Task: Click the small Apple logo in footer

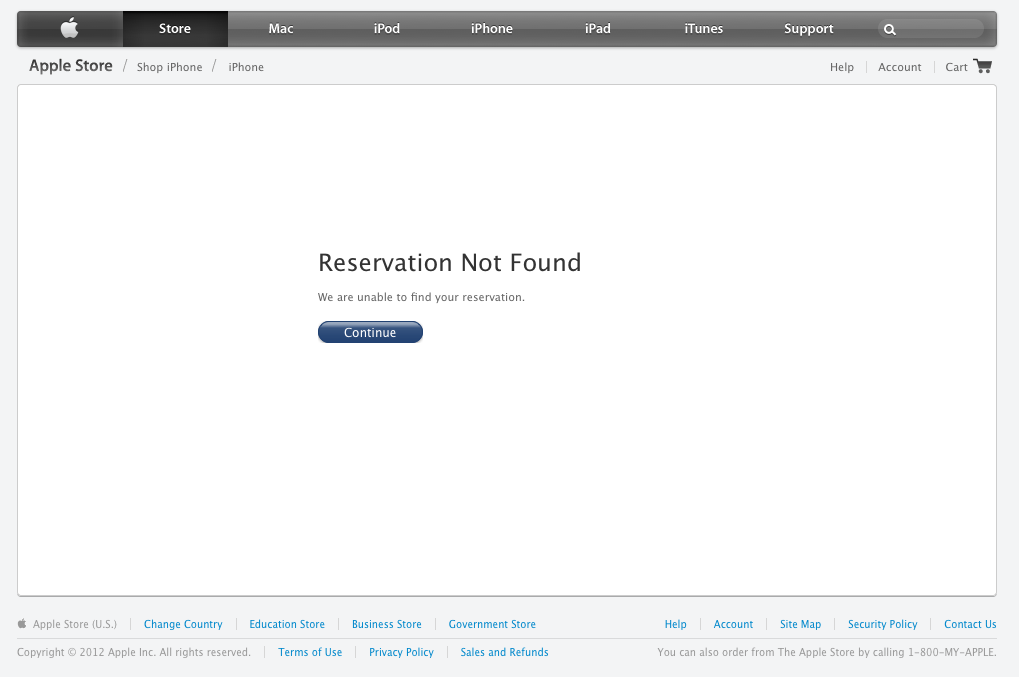Action: 22,624
